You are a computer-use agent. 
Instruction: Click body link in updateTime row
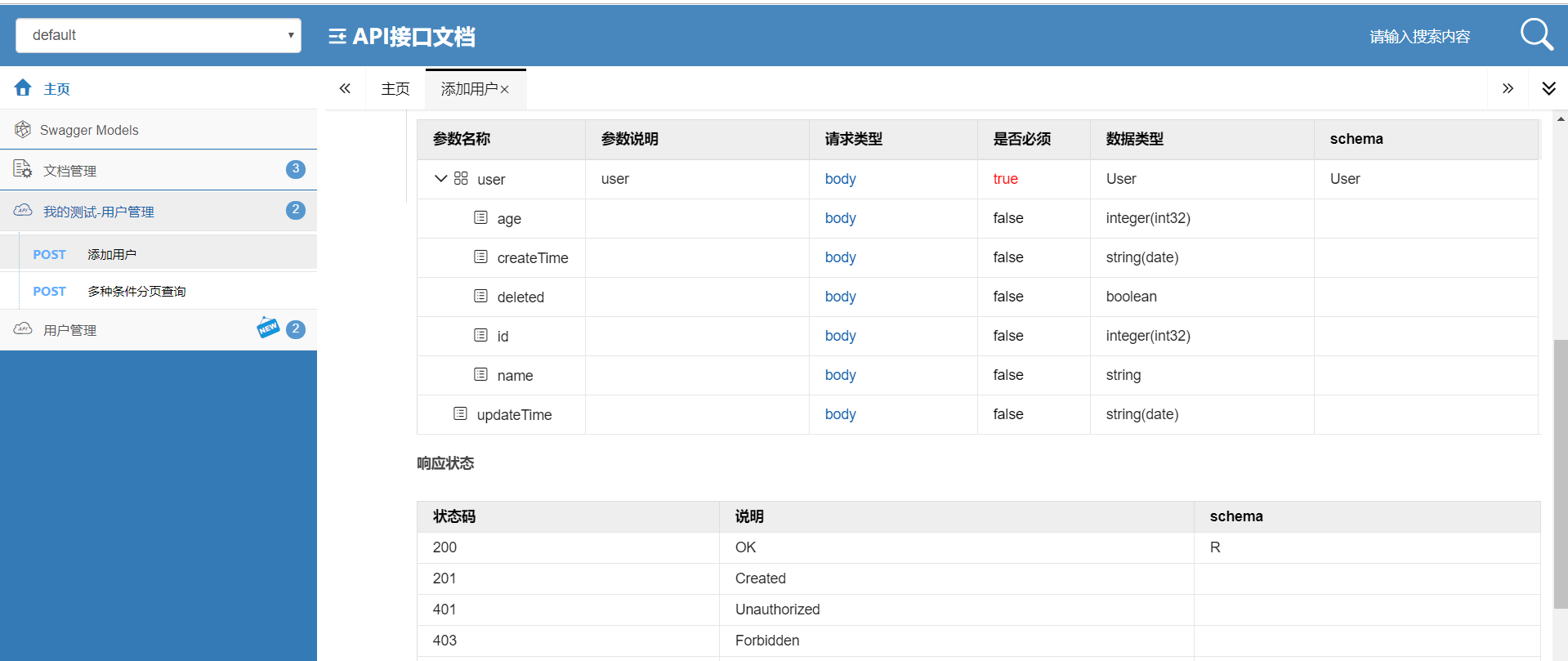(840, 414)
